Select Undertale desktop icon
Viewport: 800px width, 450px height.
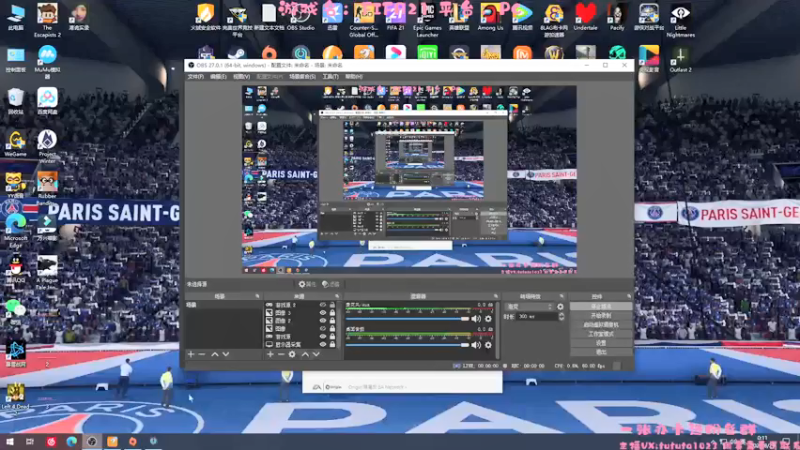pos(585,17)
